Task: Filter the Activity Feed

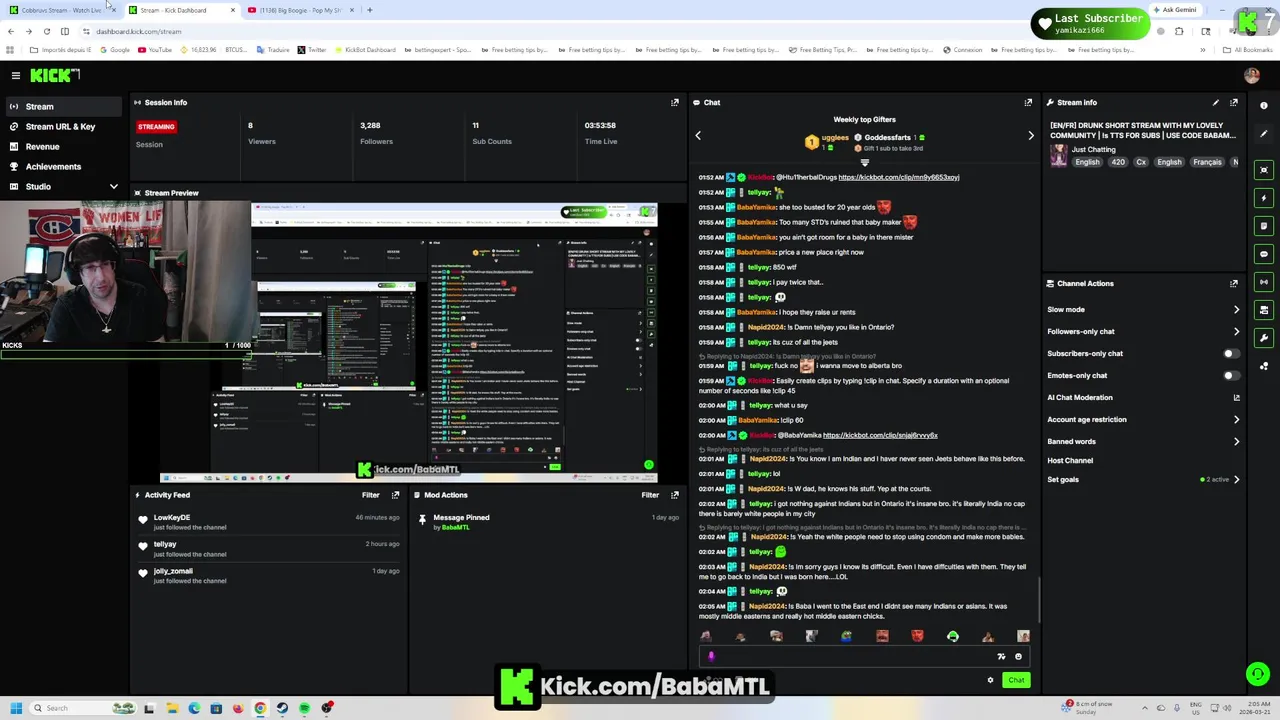Action: click(370, 495)
